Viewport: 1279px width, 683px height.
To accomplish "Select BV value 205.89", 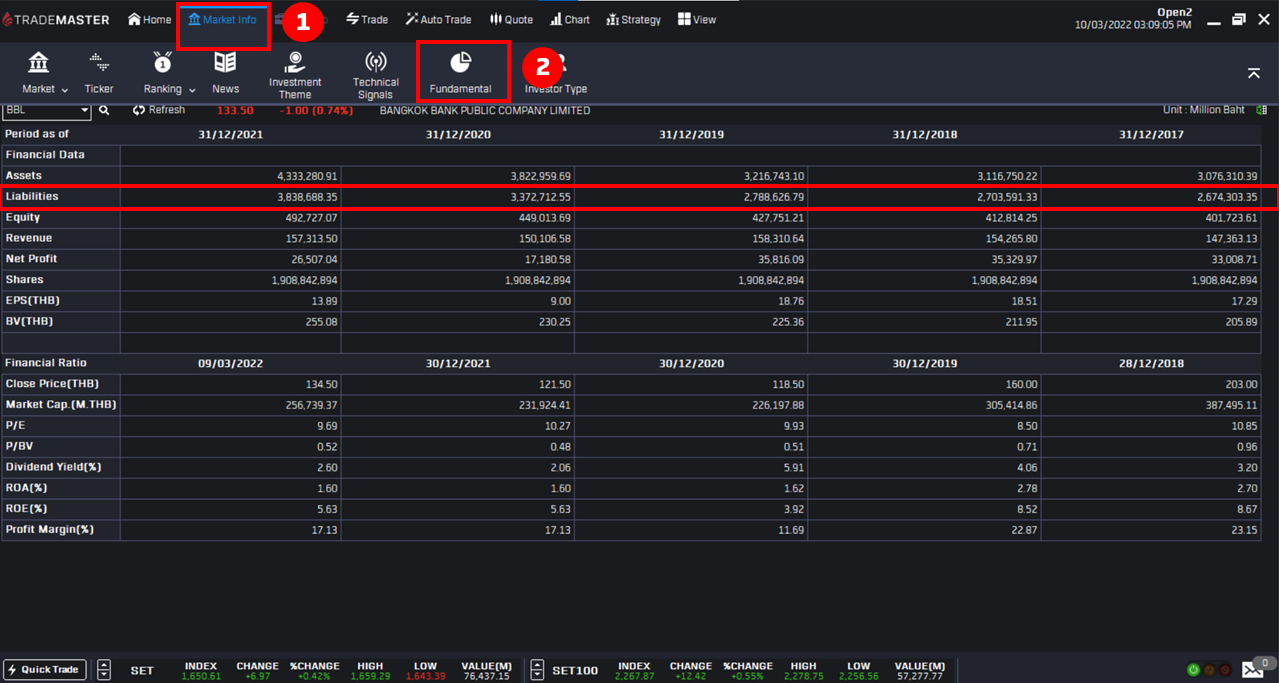I will point(1241,322).
